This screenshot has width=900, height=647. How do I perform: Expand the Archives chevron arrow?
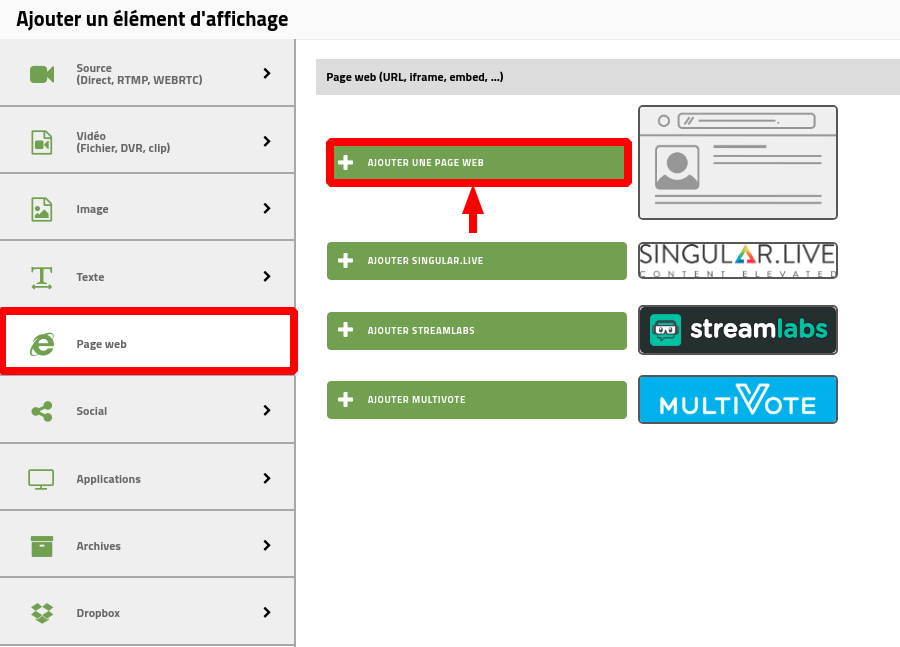[267, 545]
